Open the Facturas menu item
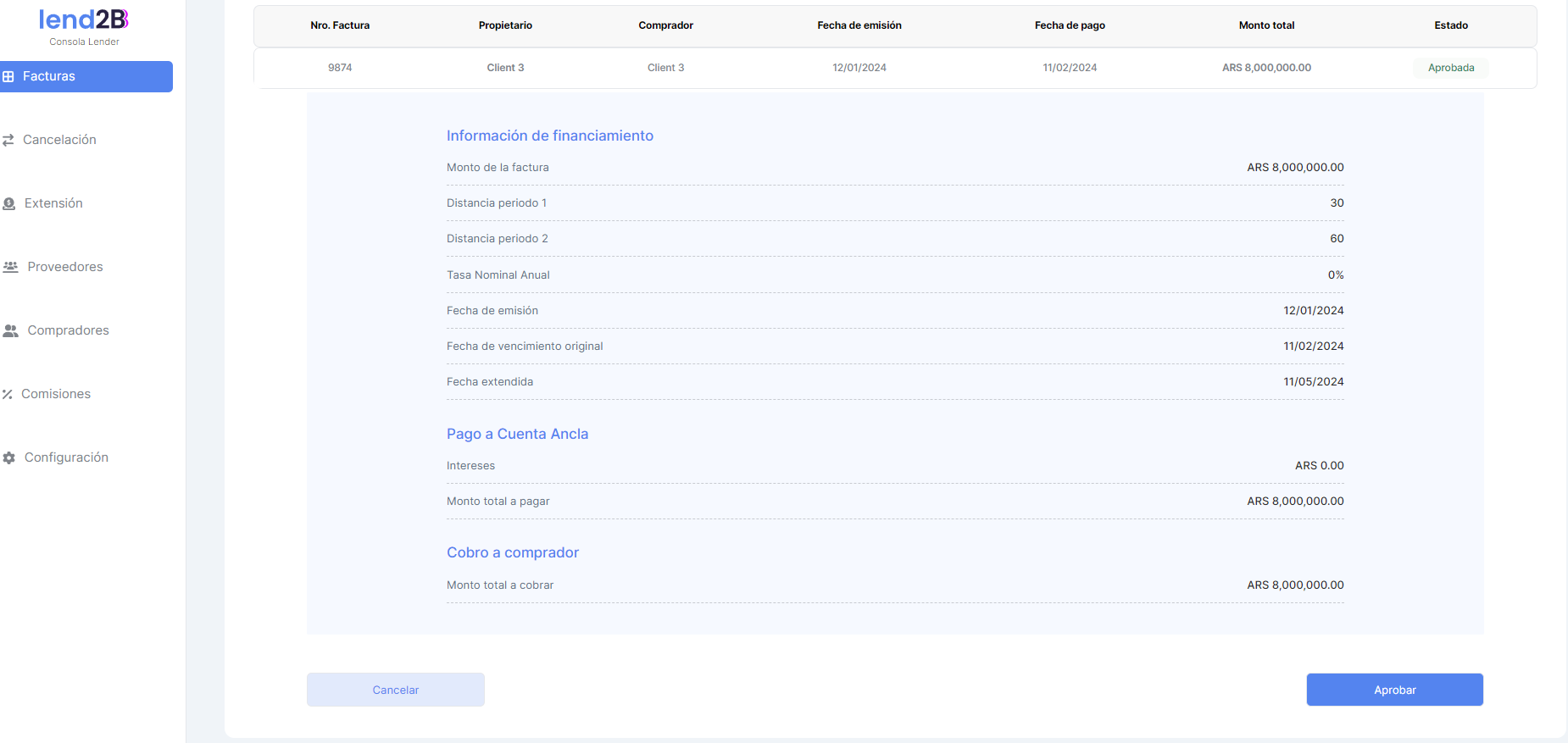Image resolution: width=1568 pixels, height=743 pixels. pyautogui.click(x=49, y=76)
